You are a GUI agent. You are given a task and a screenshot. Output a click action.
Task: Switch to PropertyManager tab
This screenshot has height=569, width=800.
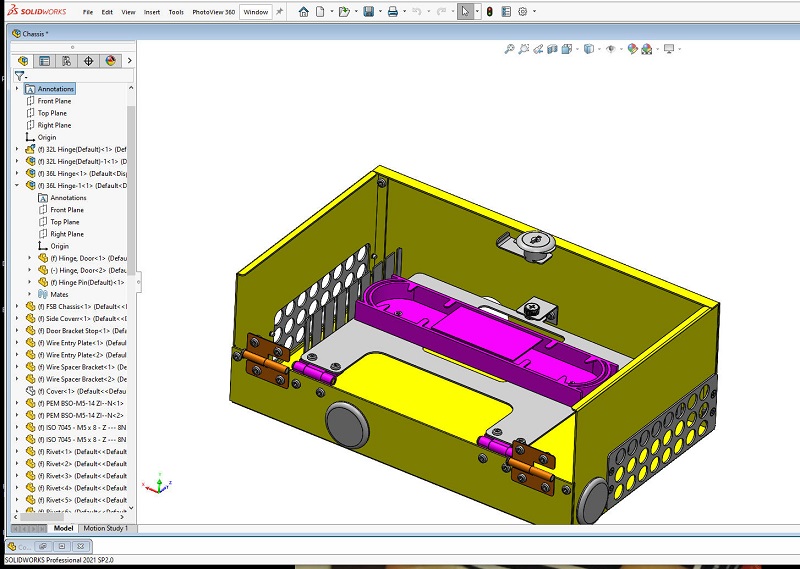(44, 61)
